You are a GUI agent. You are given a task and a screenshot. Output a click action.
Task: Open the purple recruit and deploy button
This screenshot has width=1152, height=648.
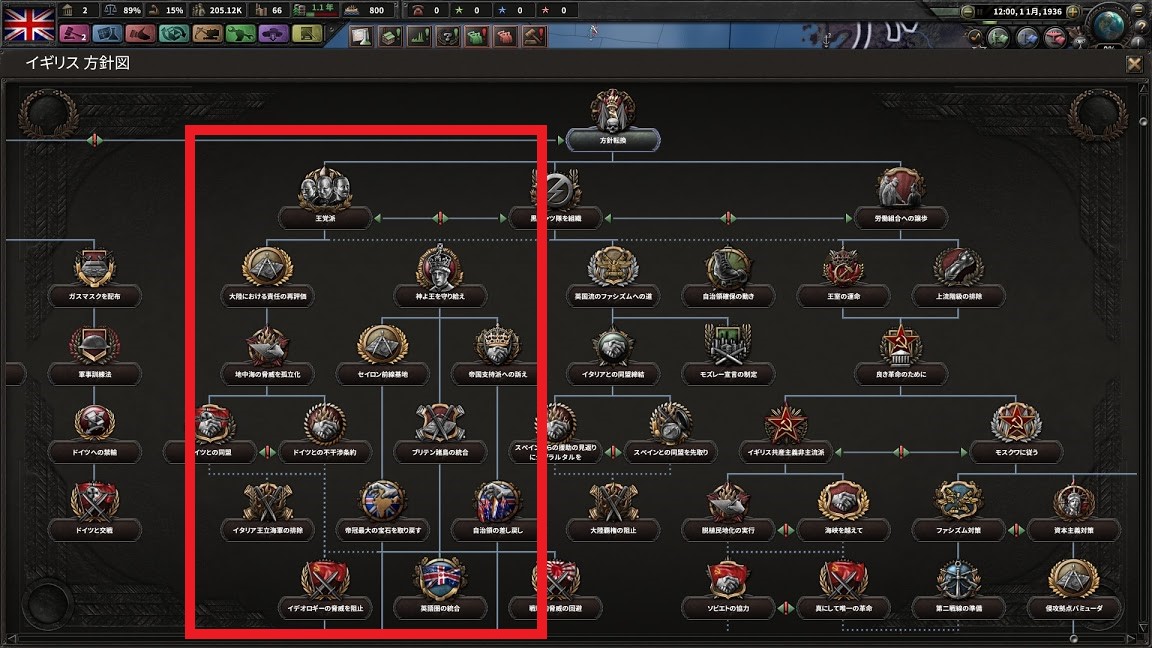[273, 34]
